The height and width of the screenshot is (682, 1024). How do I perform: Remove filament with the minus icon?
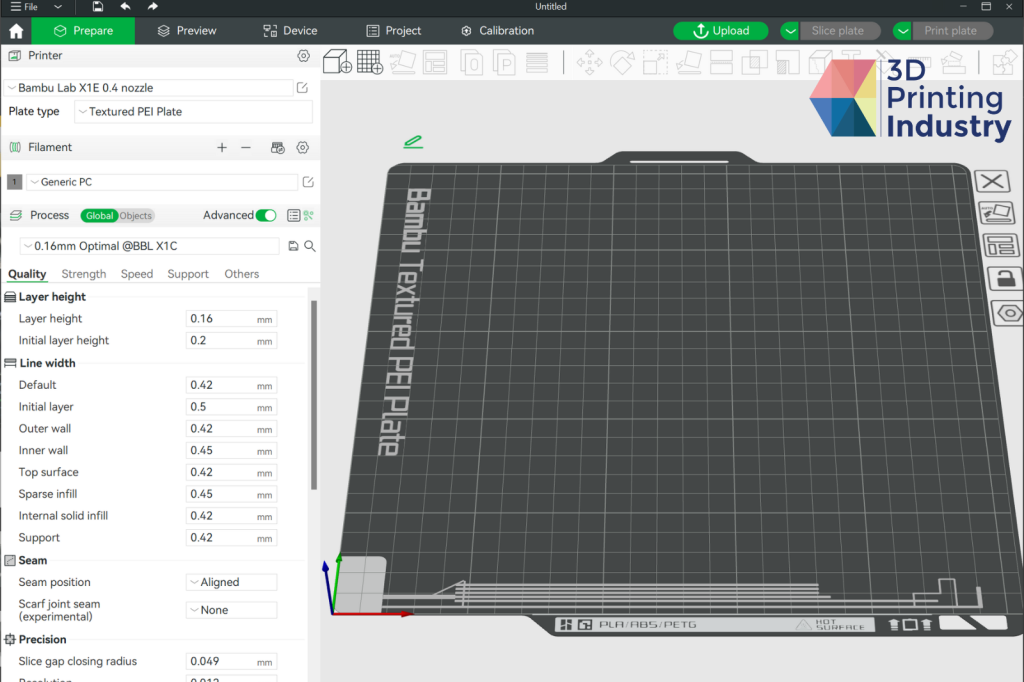[x=246, y=148]
